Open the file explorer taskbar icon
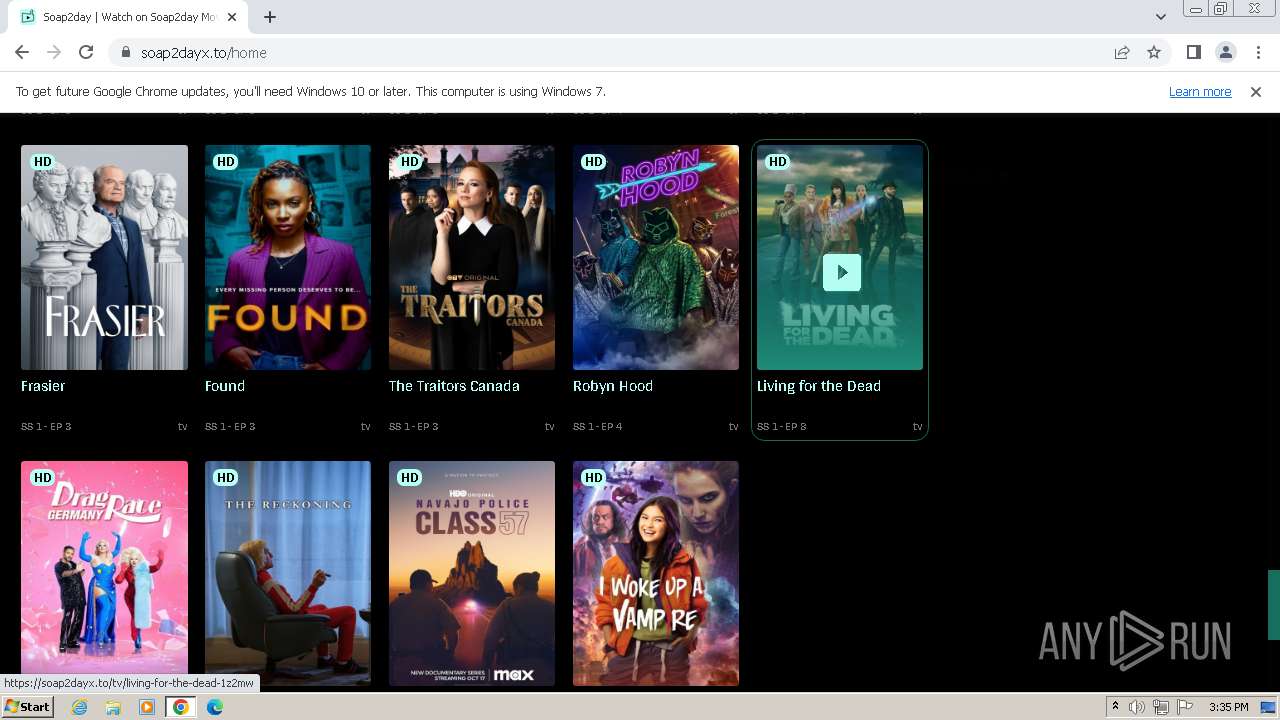 point(113,707)
